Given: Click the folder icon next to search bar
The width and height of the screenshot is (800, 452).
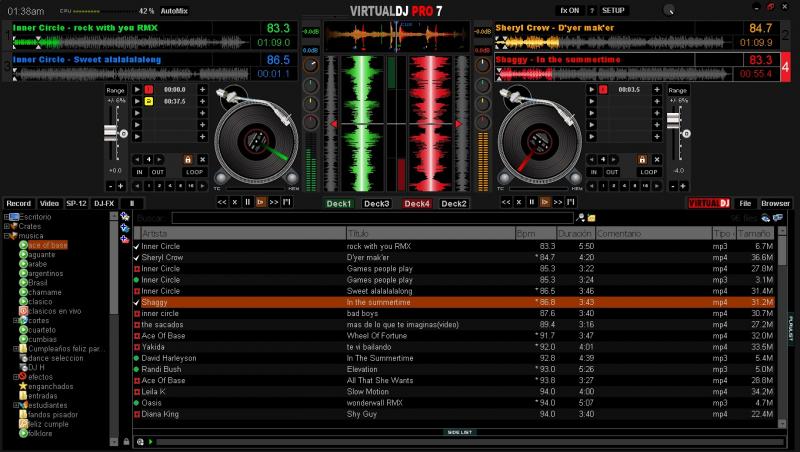Looking at the screenshot, I should [x=591, y=218].
